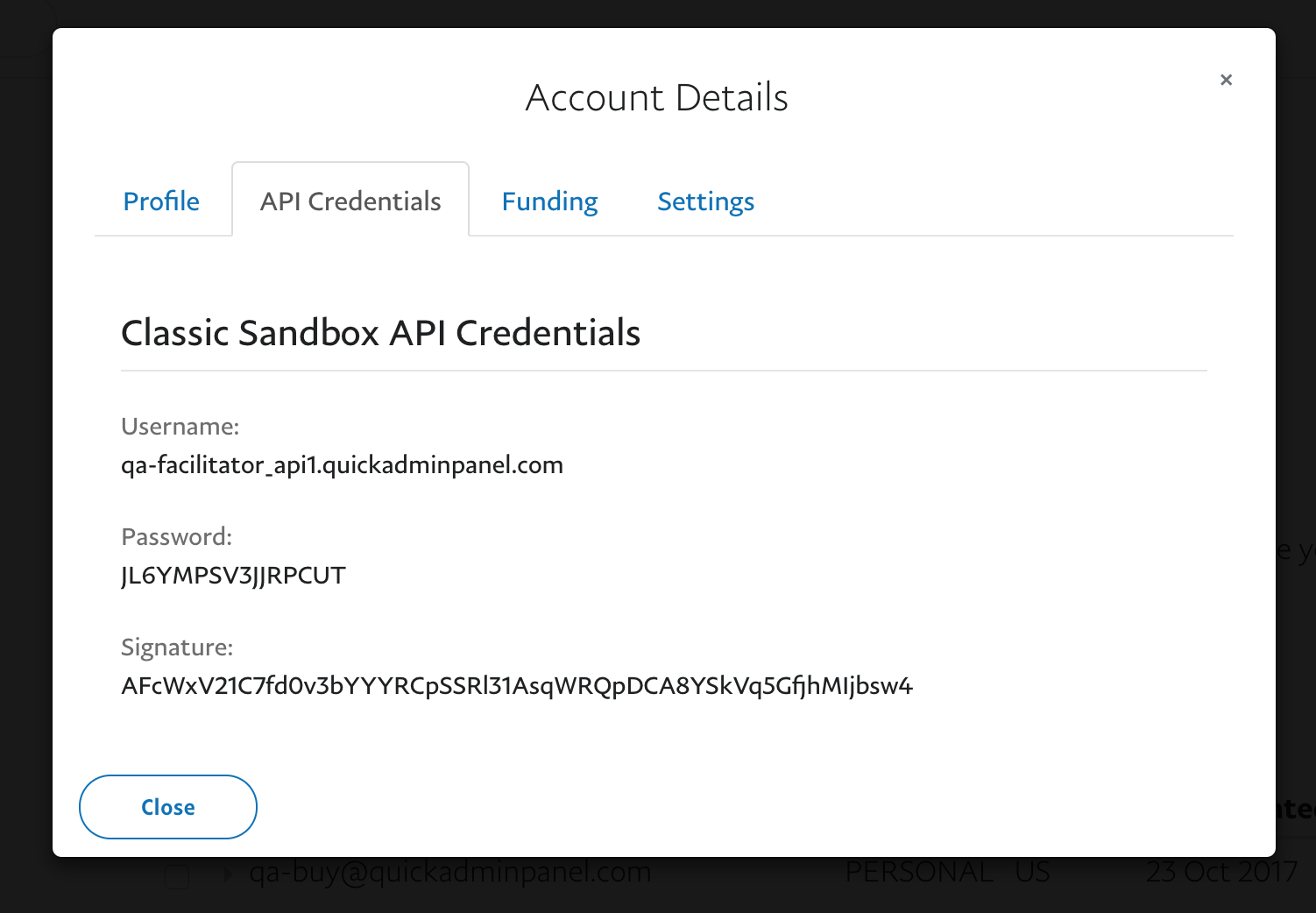The width and height of the screenshot is (1316, 913).
Task: Click the signature string starting with AFcWxV21
Action: (517, 685)
